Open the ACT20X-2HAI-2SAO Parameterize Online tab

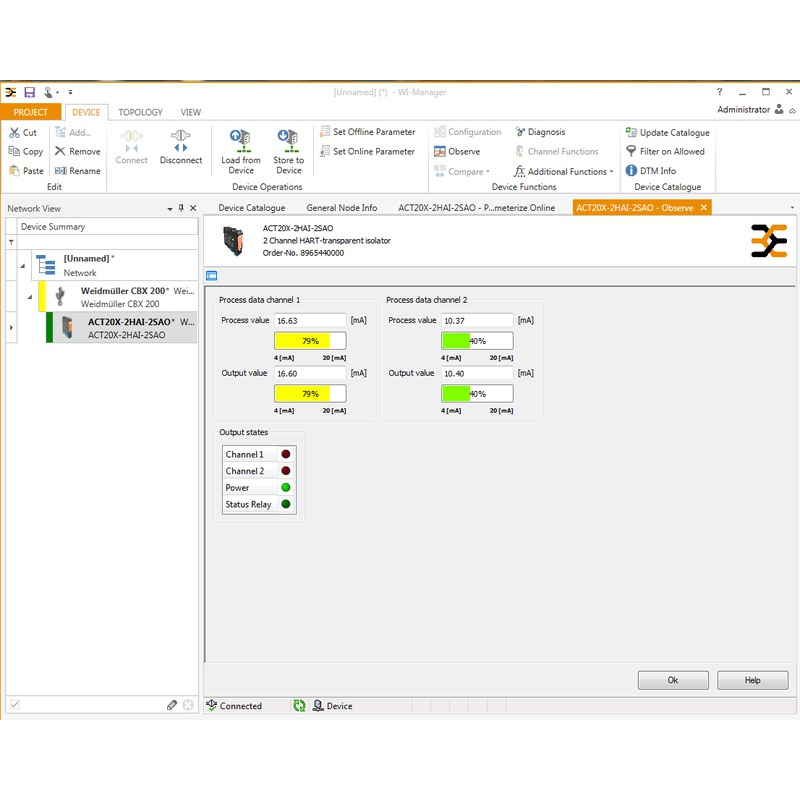[477, 208]
